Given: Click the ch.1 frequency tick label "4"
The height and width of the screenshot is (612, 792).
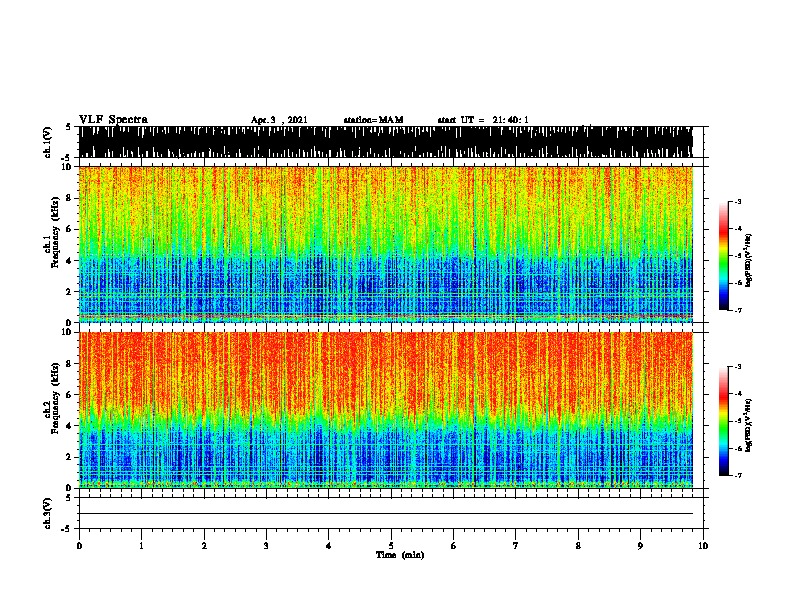Looking at the screenshot, I should point(69,261).
